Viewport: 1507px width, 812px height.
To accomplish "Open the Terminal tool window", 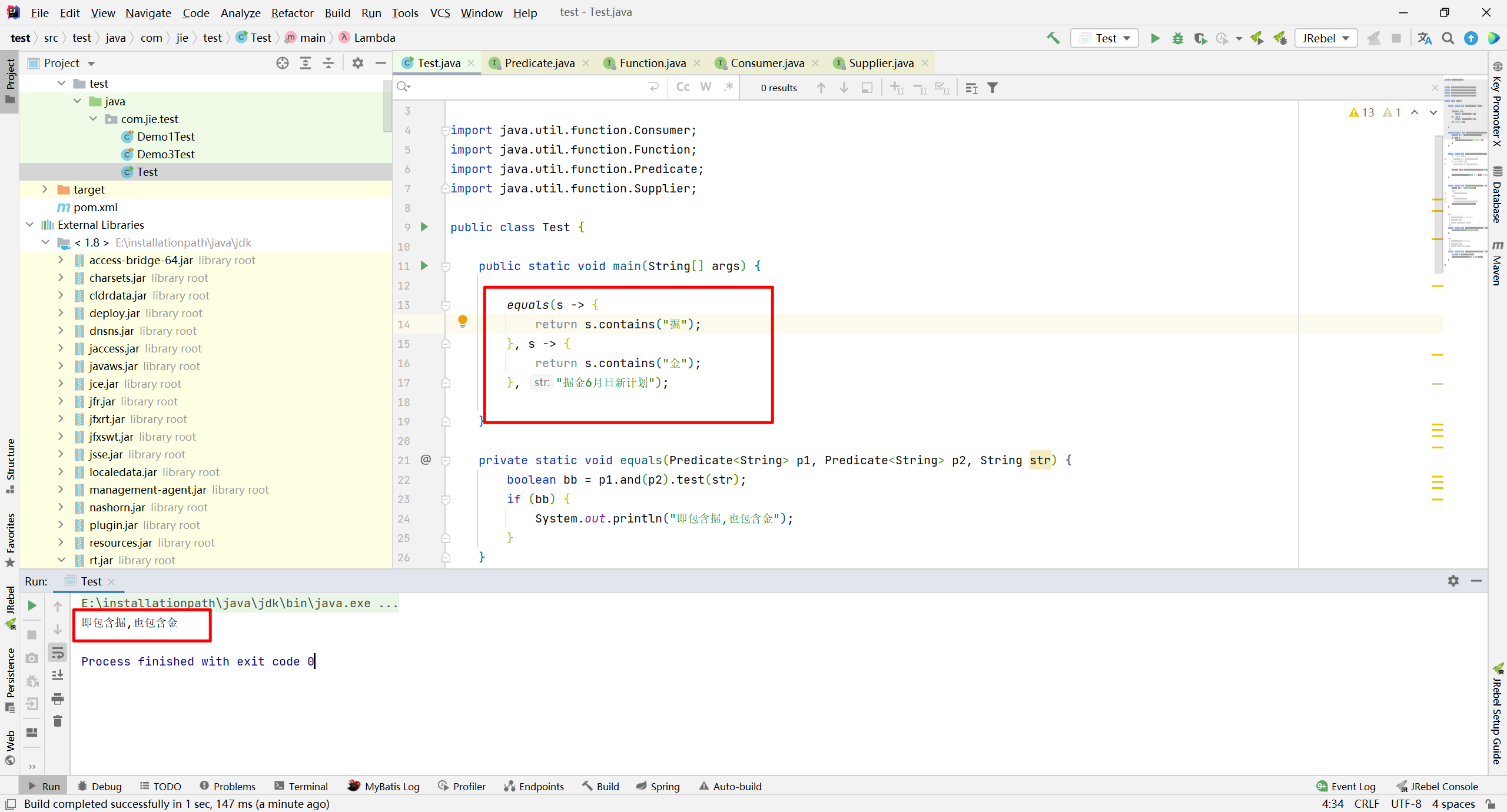I will tap(301, 787).
